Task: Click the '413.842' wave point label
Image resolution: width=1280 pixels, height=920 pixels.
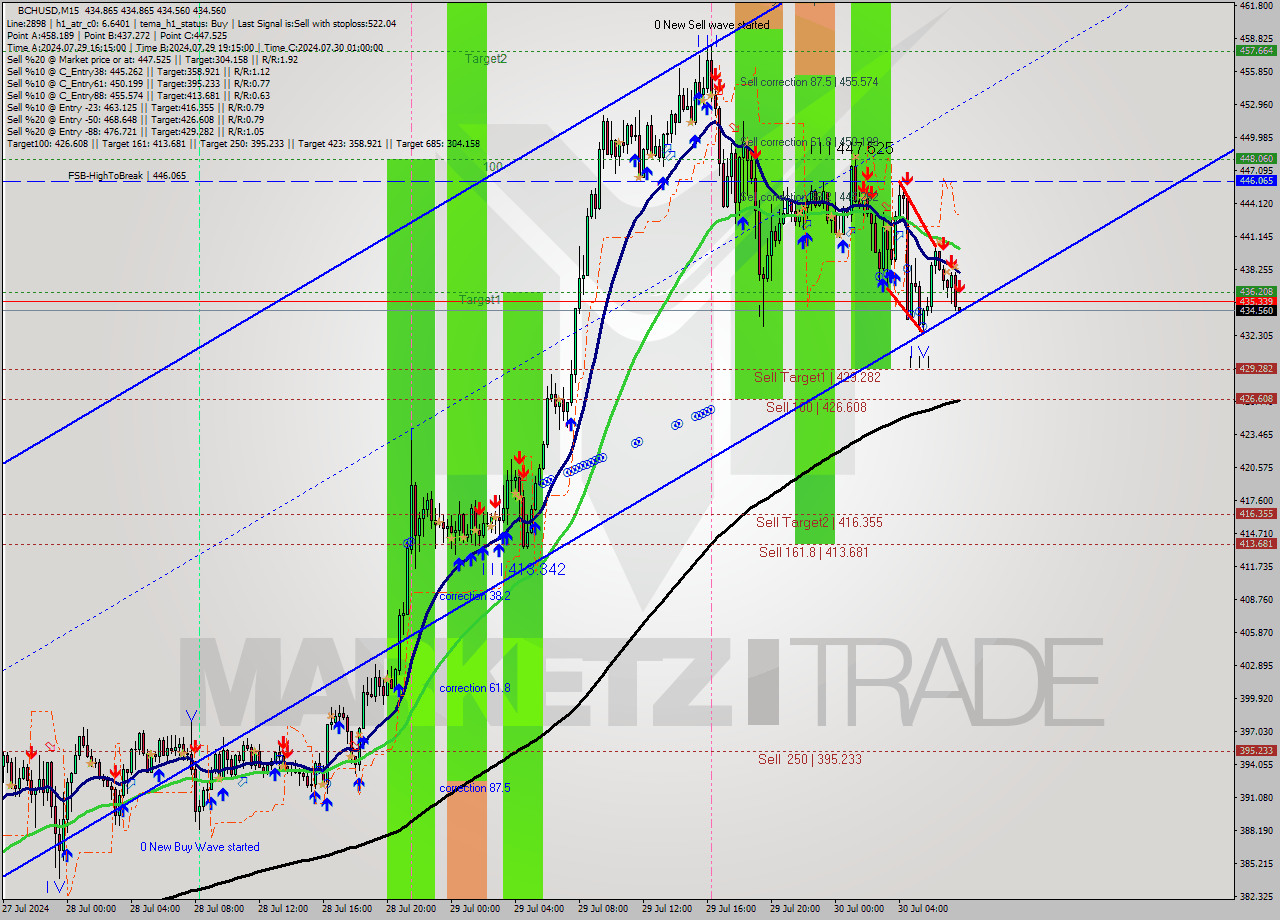Action: click(537, 569)
